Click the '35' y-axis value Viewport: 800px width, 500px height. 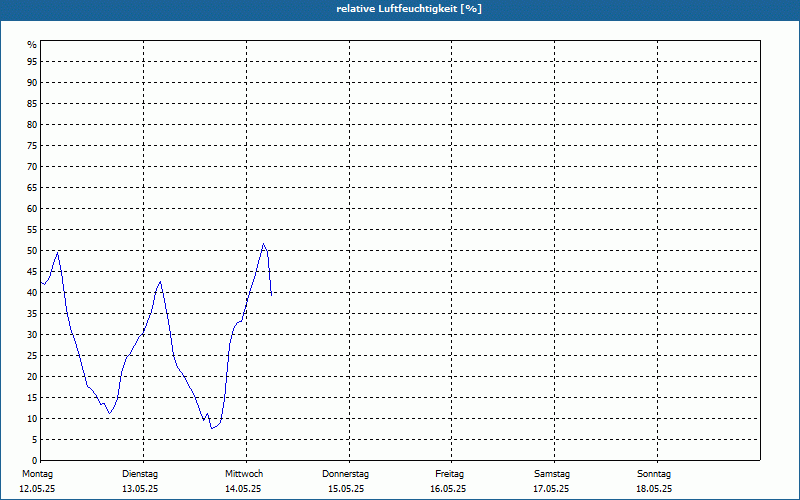coord(32,314)
